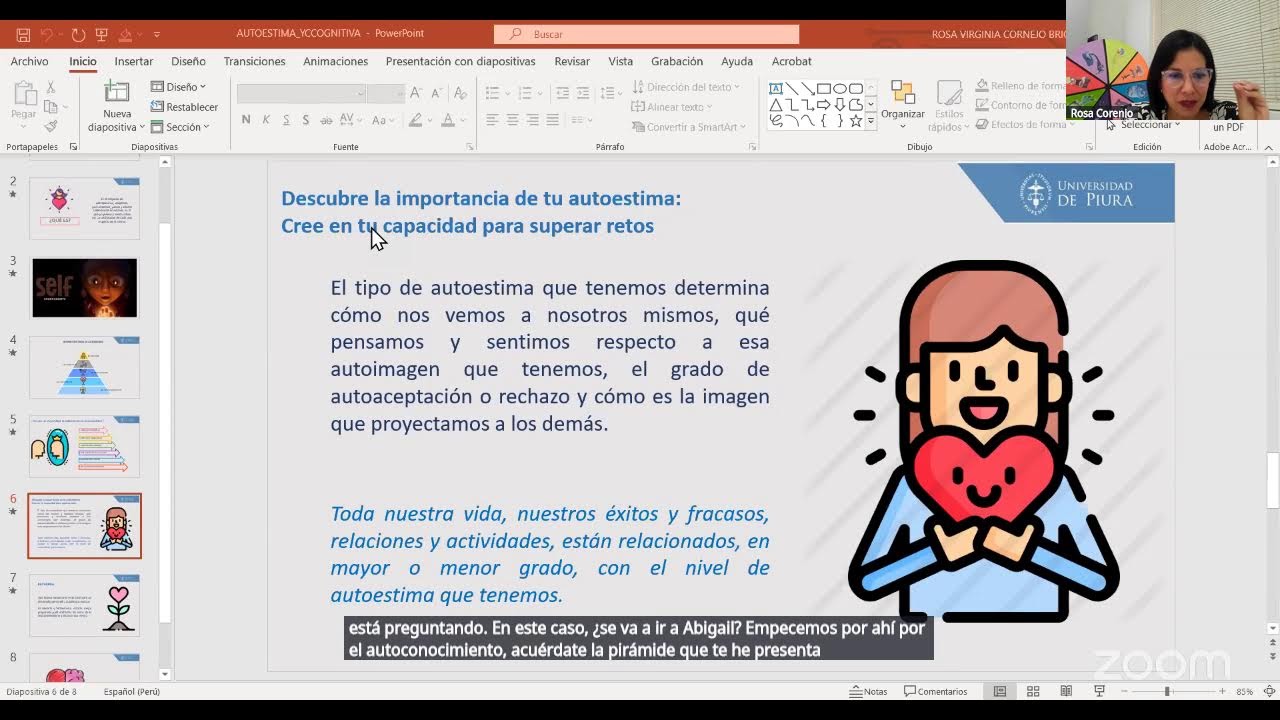Decrease list indent level
1280x720 pixels.
pos(563,93)
